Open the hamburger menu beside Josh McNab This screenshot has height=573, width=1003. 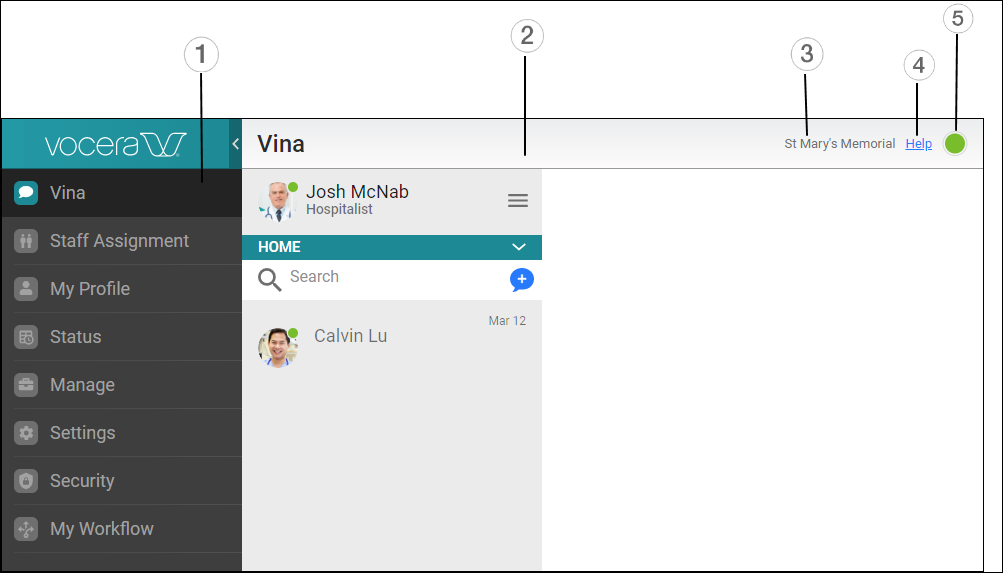click(x=518, y=201)
